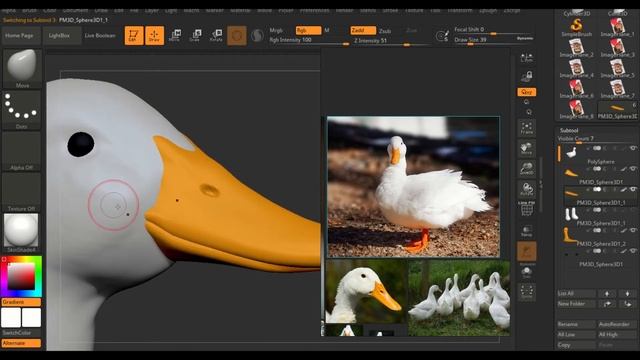Toggle Rgb paint mode
Viewport: 640px width, 360px height.
click(x=308, y=30)
